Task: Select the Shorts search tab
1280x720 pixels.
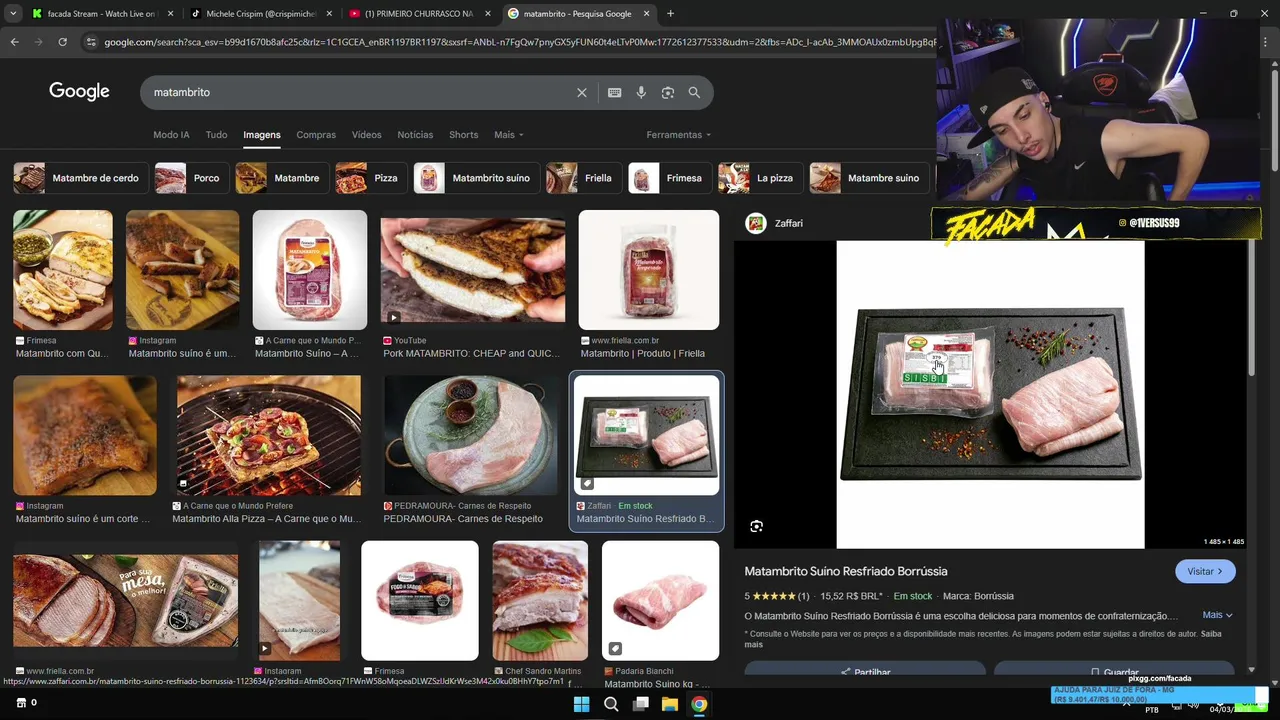Action: pos(463,135)
